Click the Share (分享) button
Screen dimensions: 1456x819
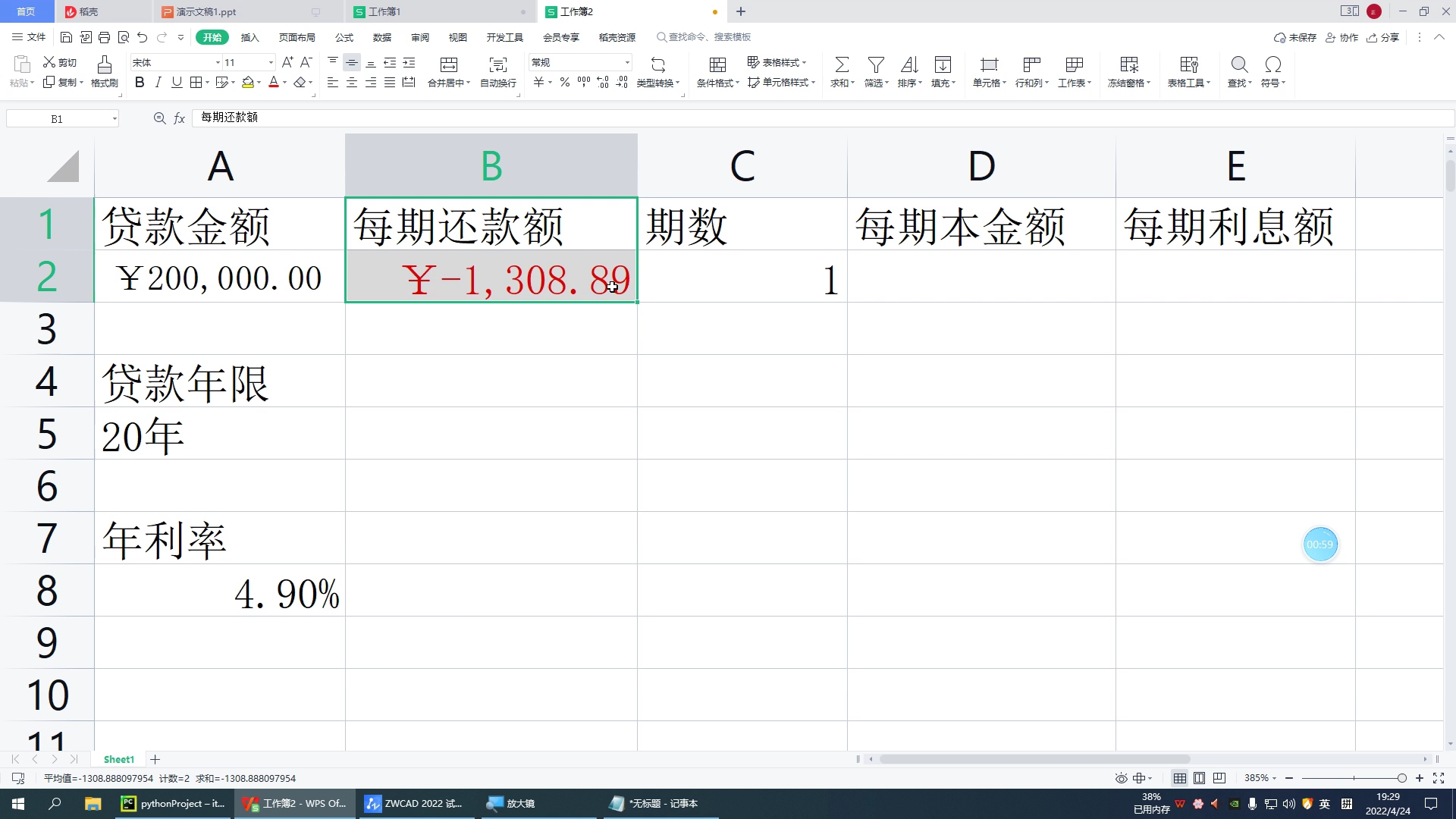(1383, 37)
